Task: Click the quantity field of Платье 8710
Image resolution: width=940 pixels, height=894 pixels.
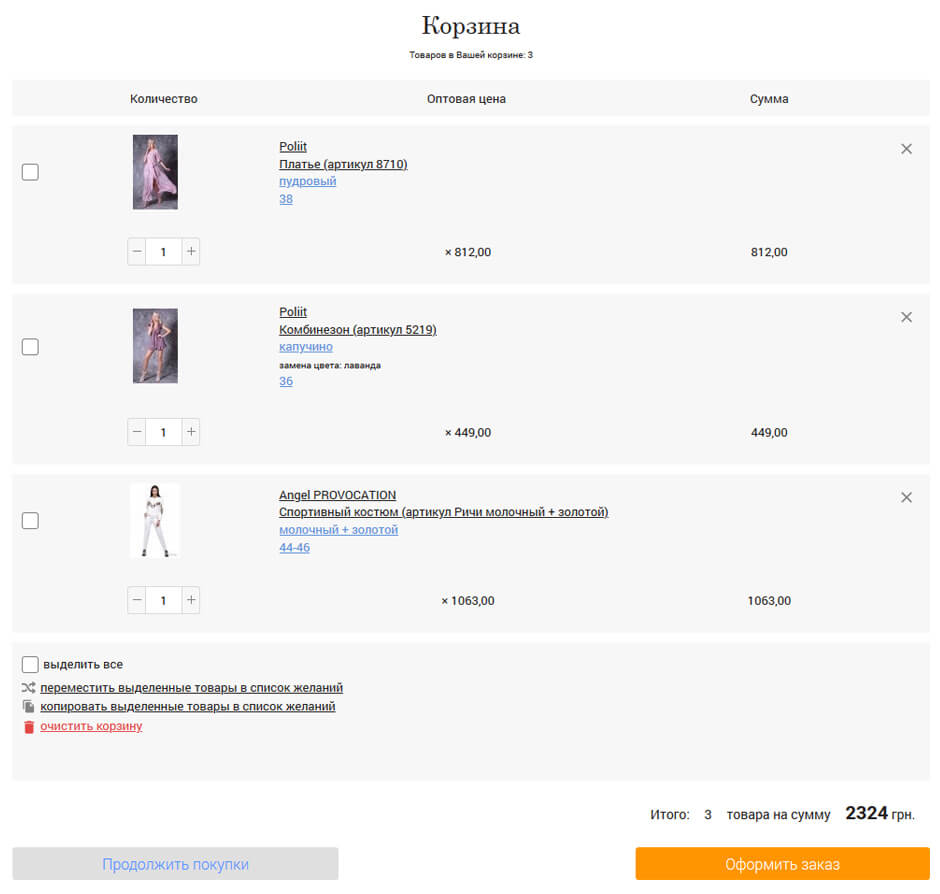Action: point(164,252)
